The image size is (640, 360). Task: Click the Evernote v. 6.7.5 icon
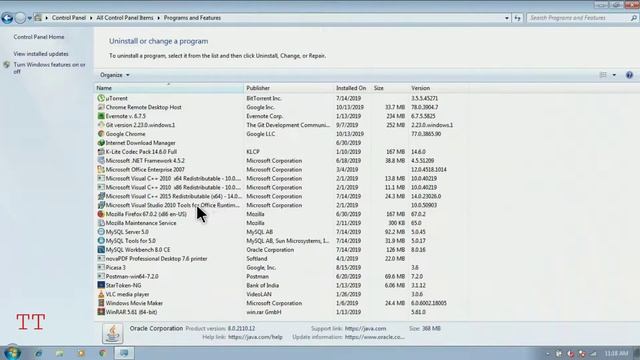click(101, 116)
